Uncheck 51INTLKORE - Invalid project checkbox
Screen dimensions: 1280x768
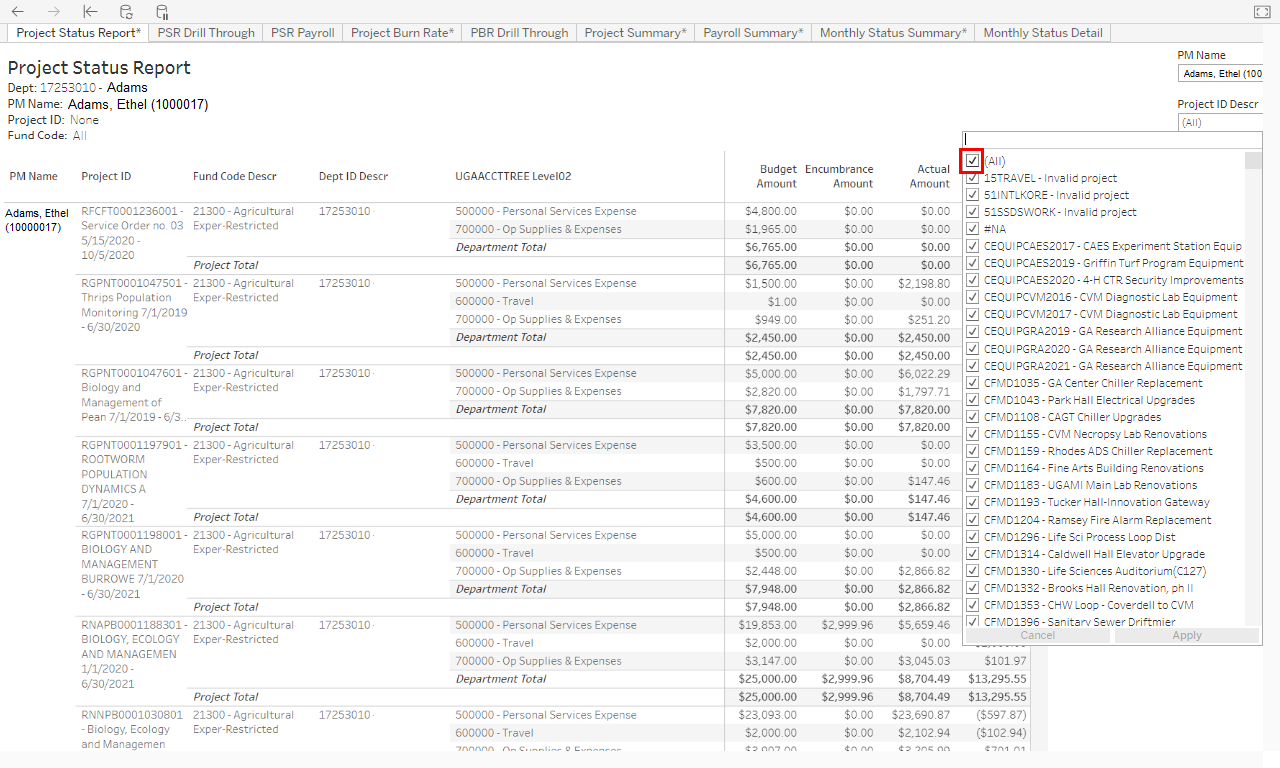pos(972,195)
